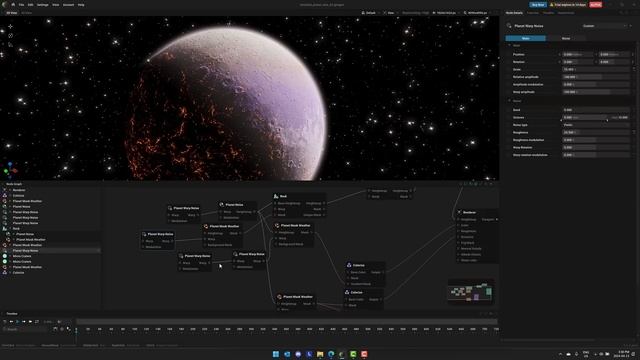Viewport: 640px width, 360px height.
Task: Collapse the Main parameter section
Action: pos(509,45)
